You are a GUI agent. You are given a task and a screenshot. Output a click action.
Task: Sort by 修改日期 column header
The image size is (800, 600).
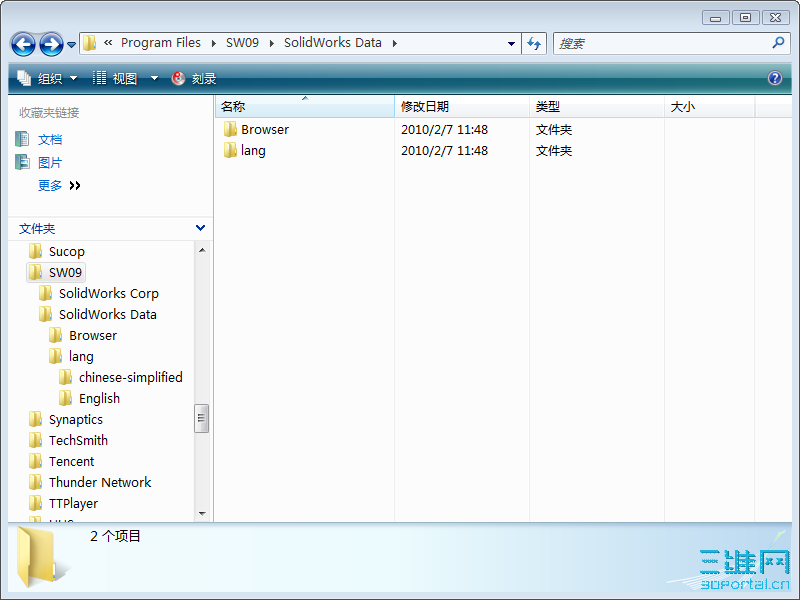[x=462, y=107]
